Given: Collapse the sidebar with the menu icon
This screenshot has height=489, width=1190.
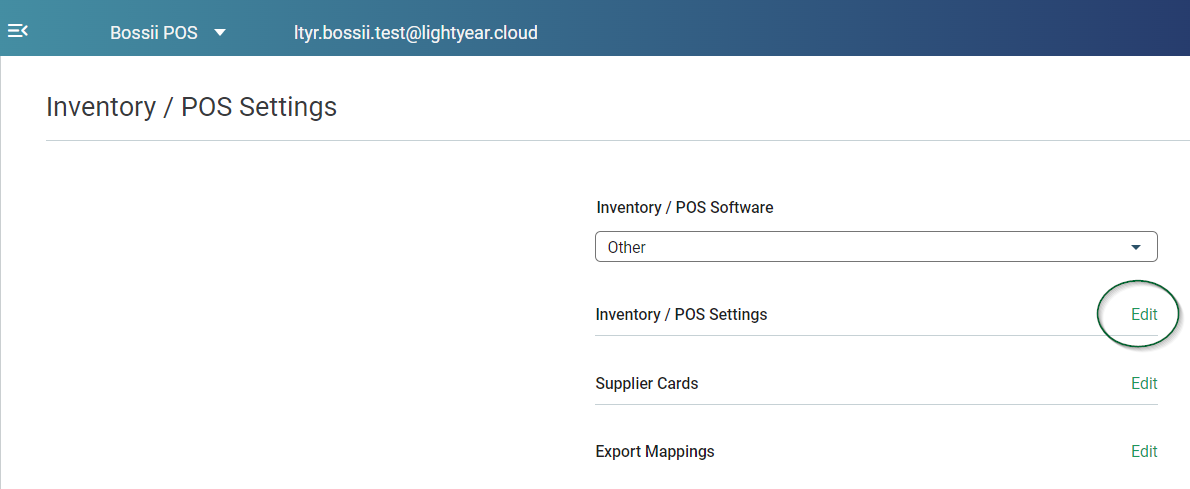Looking at the screenshot, I should (17, 31).
